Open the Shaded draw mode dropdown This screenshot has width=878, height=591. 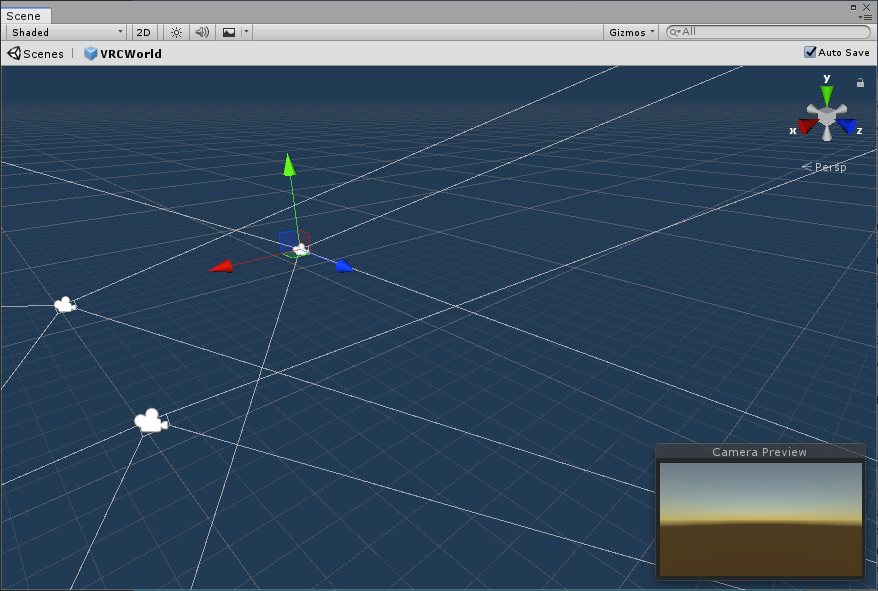[x=66, y=32]
